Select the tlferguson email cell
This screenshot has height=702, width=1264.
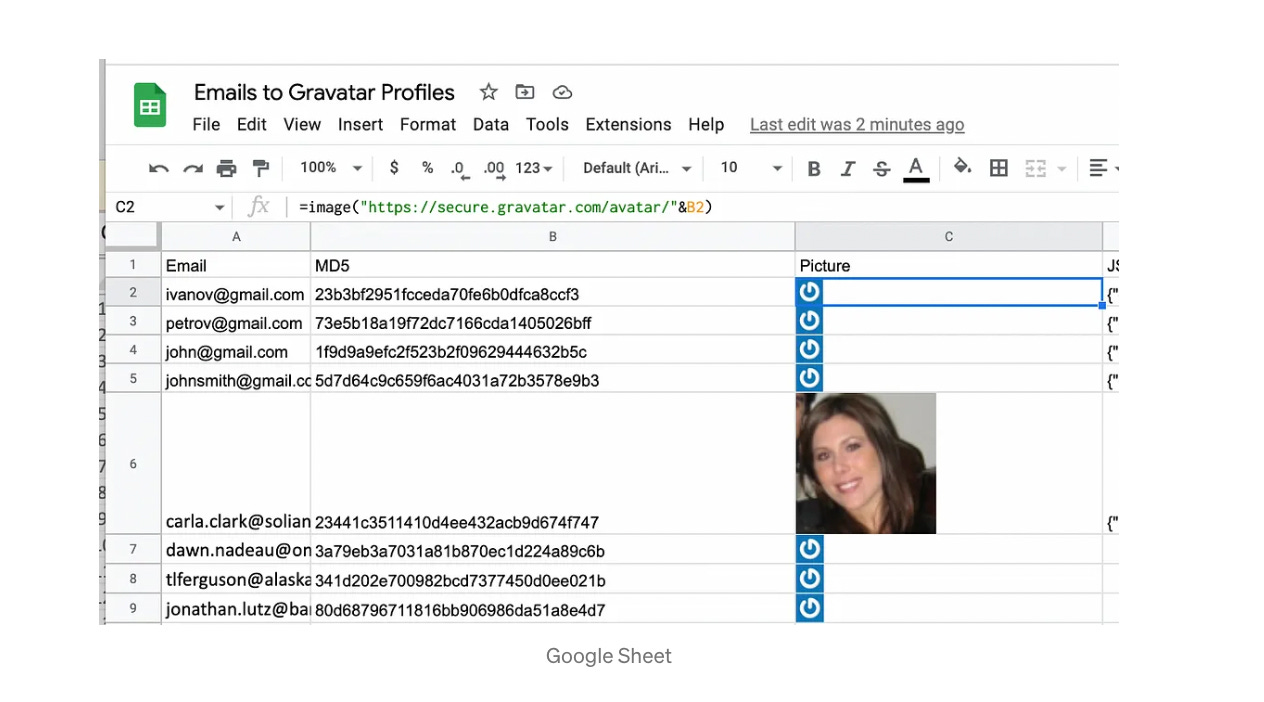pyautogui.click(x=236, y=580)
